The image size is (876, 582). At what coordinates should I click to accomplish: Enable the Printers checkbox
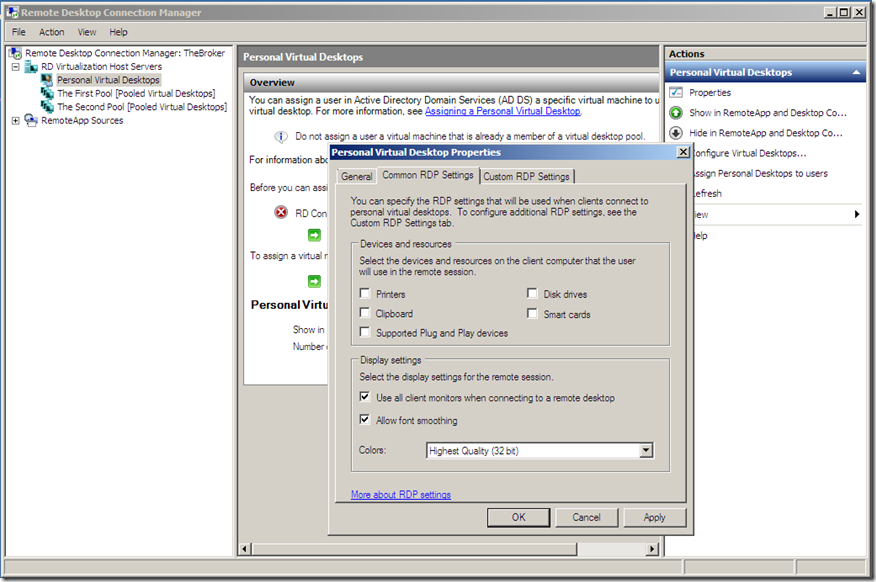[366, 293]
